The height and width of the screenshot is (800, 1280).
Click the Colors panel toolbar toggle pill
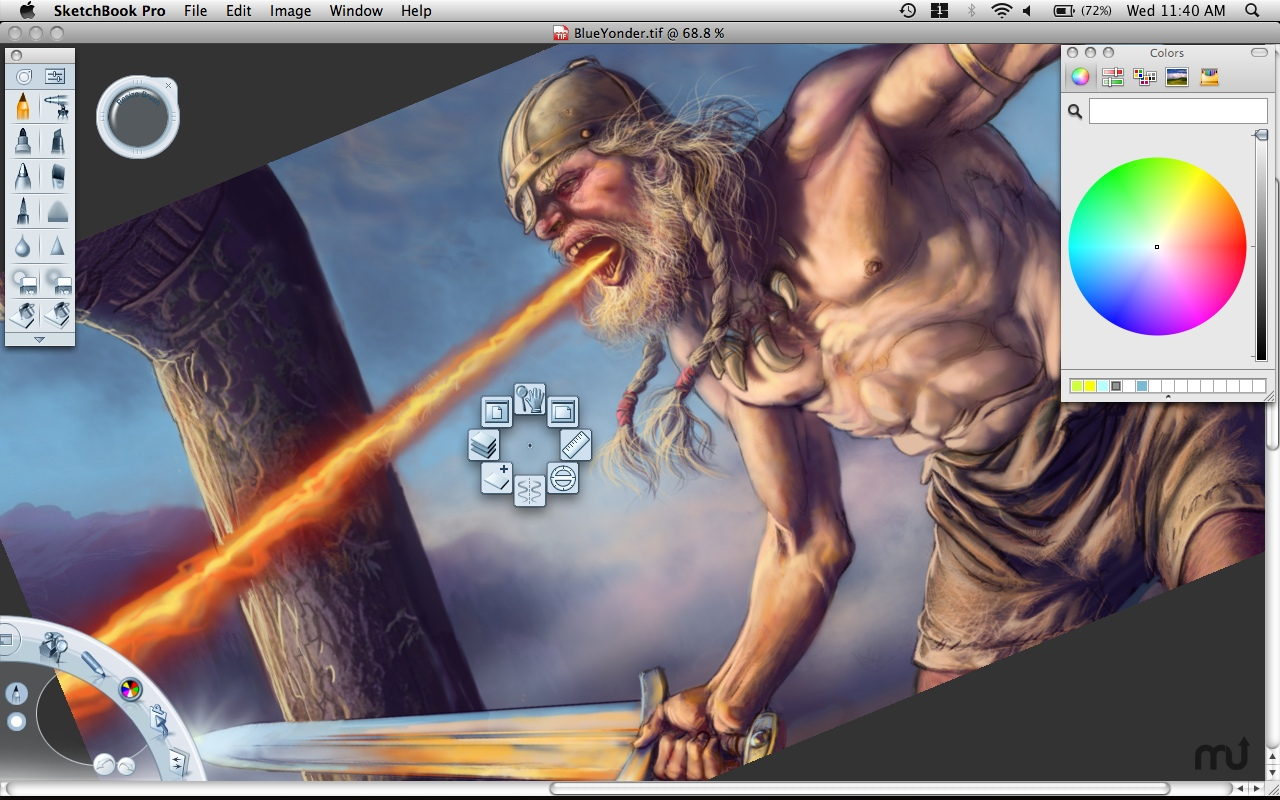coord(1258,52)
